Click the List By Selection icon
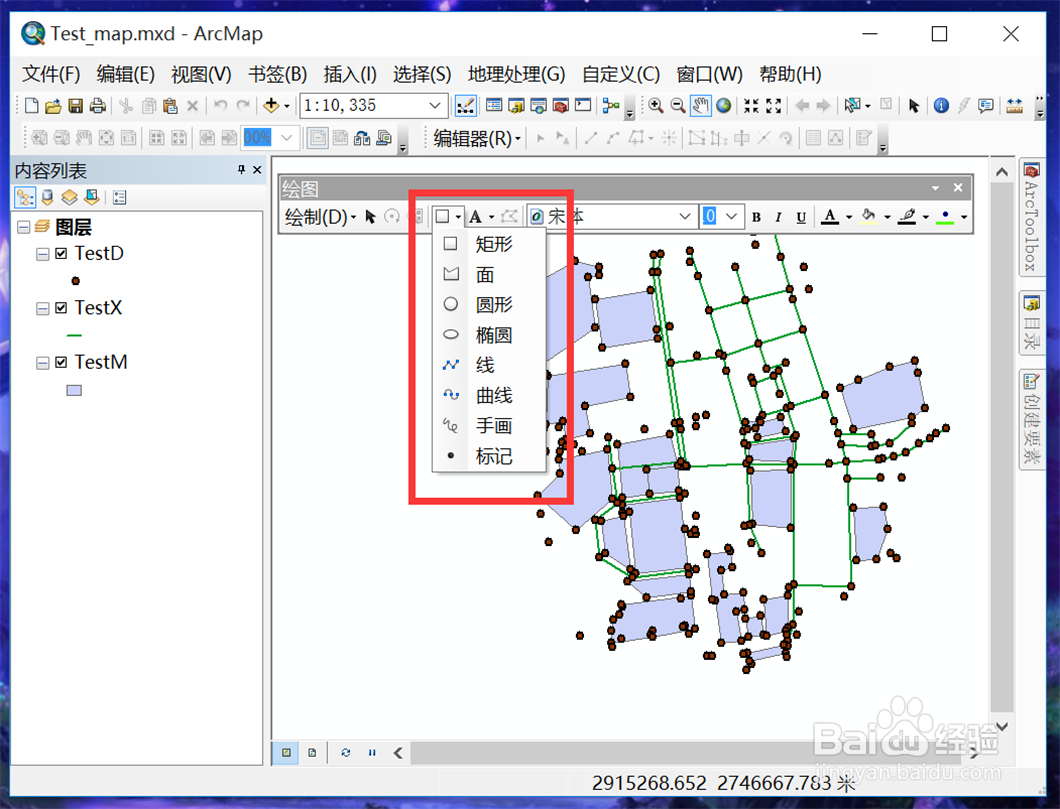Viewport: 1060px width, 809px height. coord(92,197)
